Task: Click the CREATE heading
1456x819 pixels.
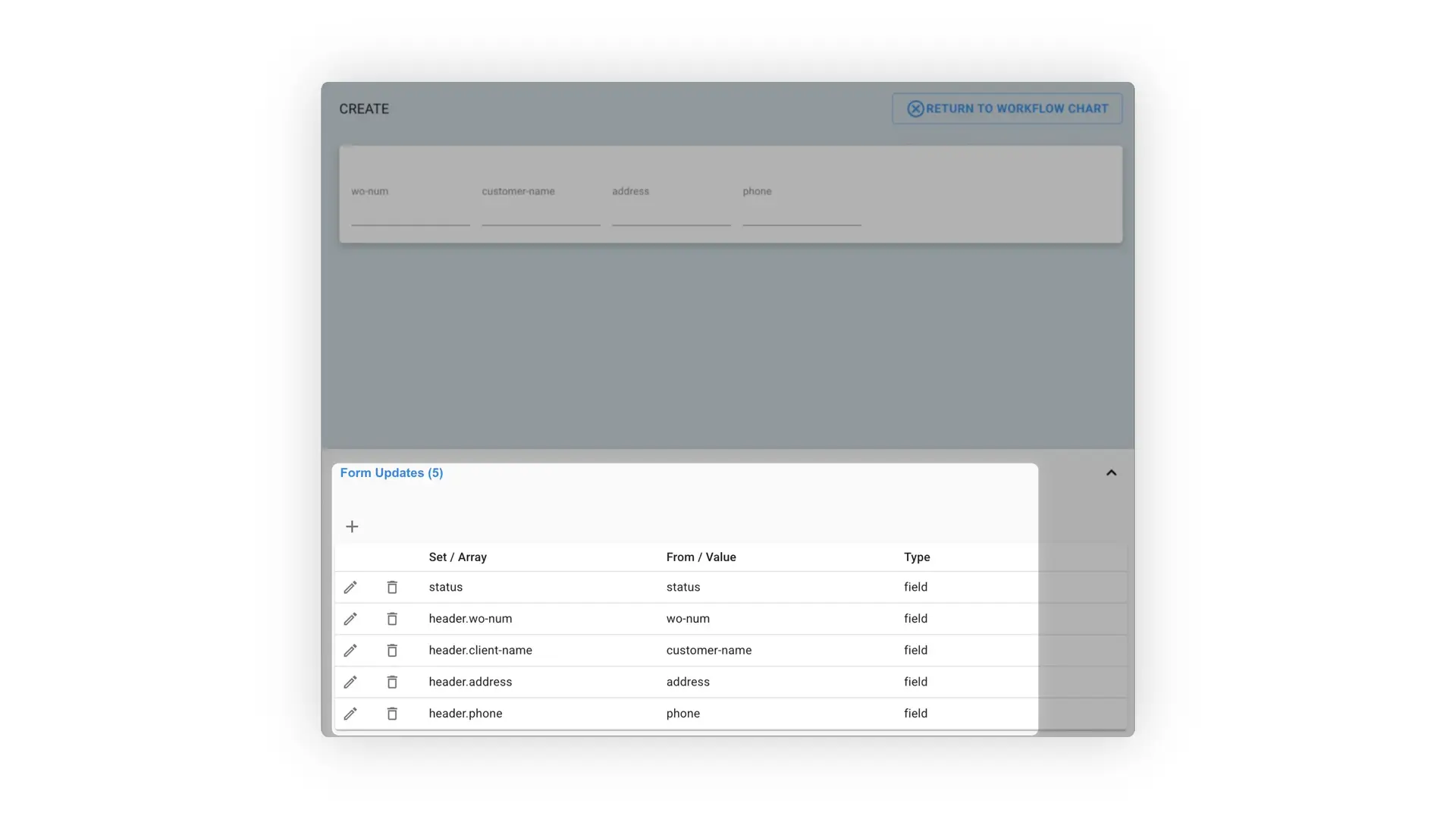Action: tap(364, 108)
